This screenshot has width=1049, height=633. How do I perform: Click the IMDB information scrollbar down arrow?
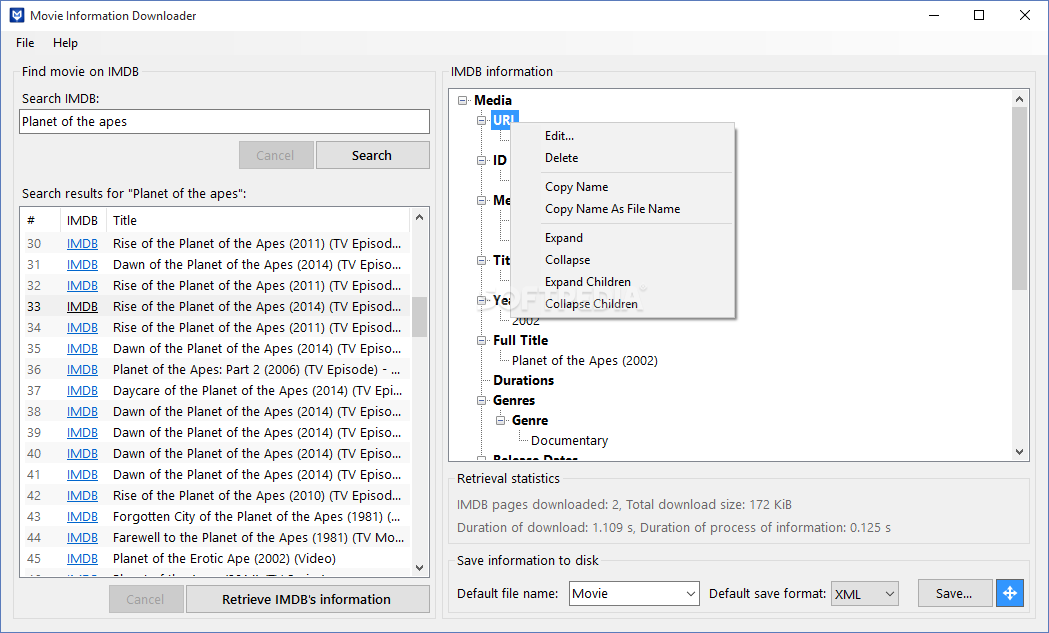click(1020, 452)
